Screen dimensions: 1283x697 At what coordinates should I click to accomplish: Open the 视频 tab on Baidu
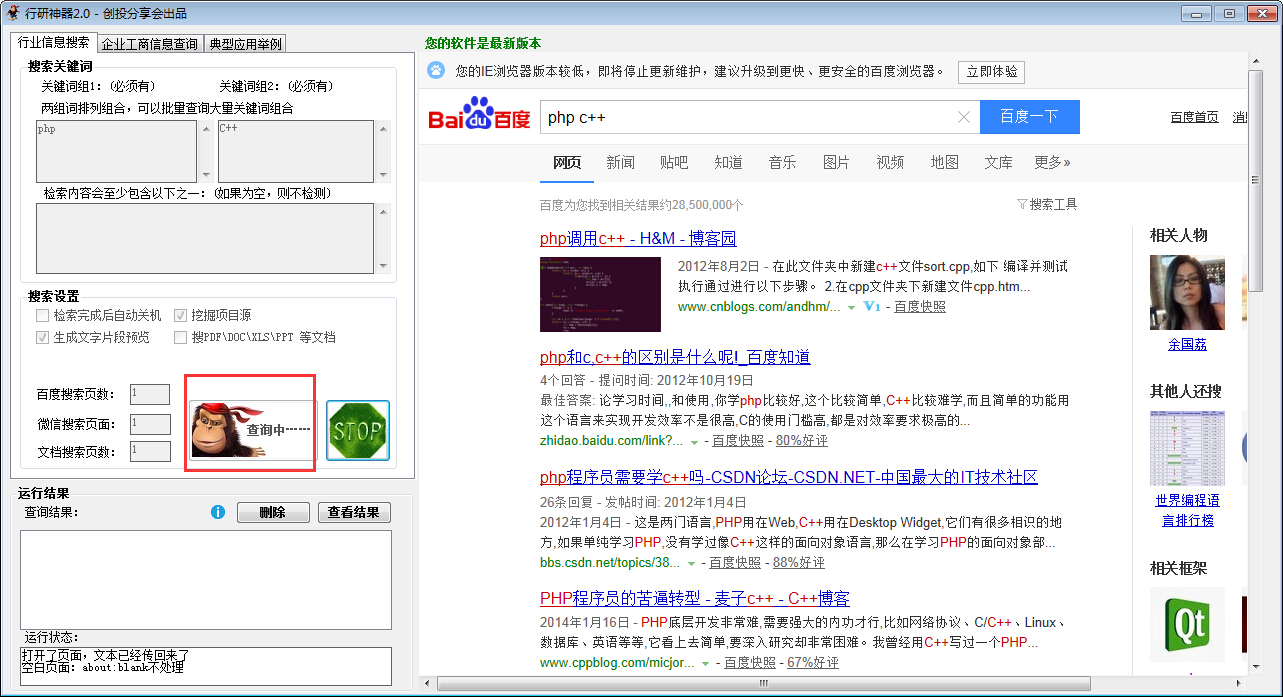890,162
